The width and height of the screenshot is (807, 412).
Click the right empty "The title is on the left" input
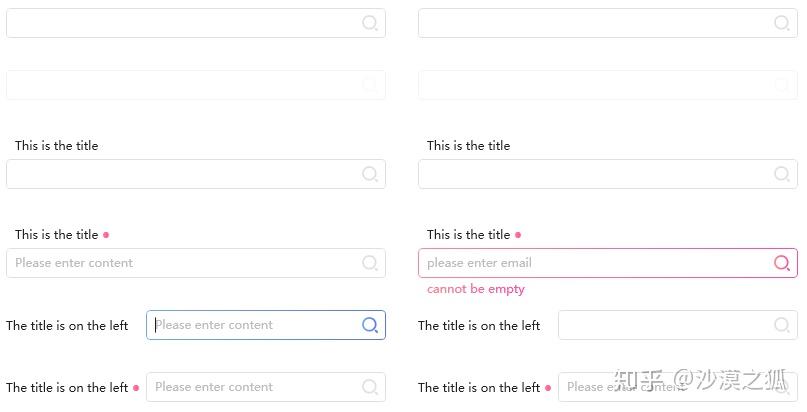point(662,325)
